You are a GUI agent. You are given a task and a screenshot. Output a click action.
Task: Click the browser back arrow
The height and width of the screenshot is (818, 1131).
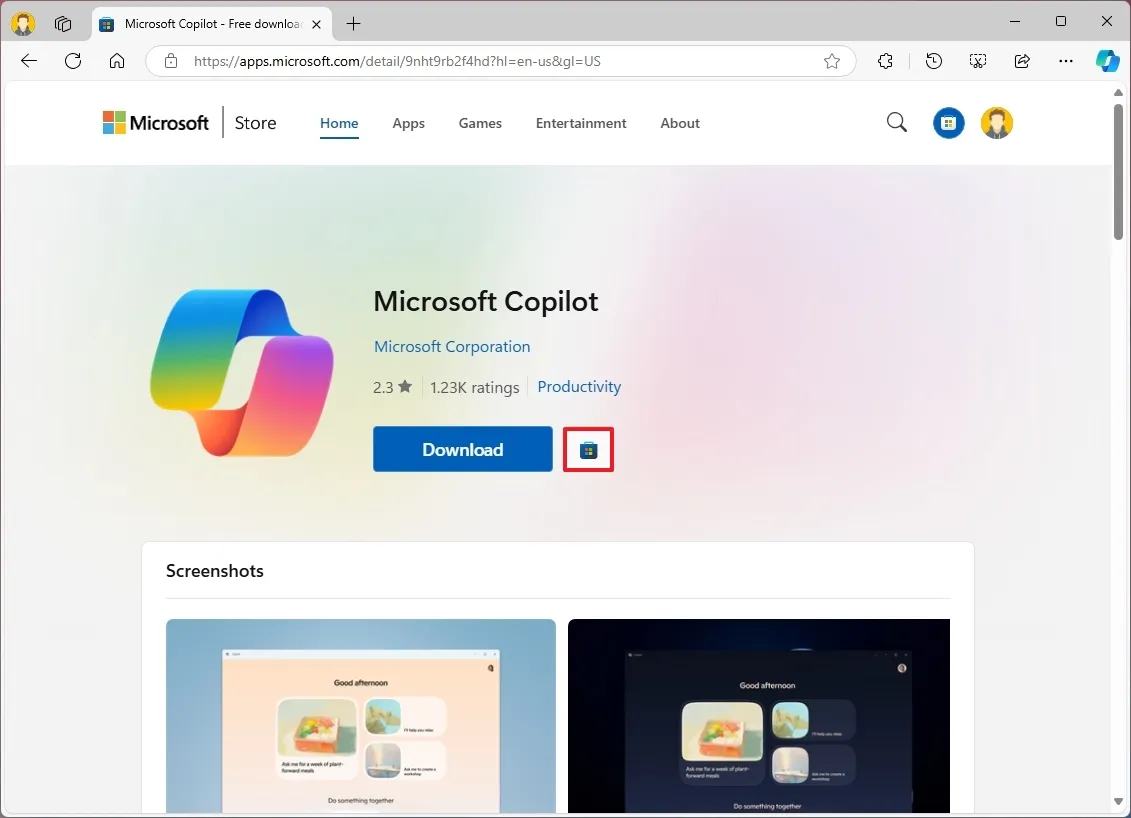pyautogui.click(x=29, y=61)
